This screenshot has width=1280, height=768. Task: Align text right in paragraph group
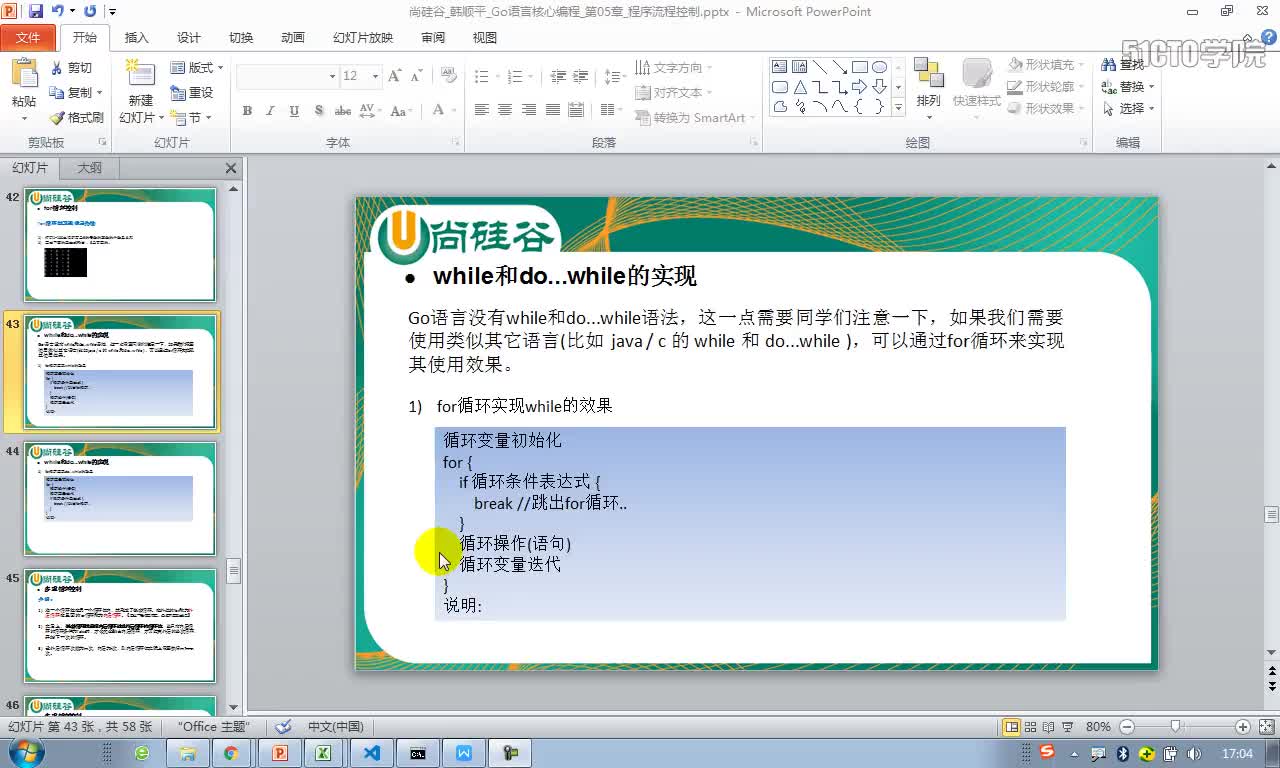point(528,110)
